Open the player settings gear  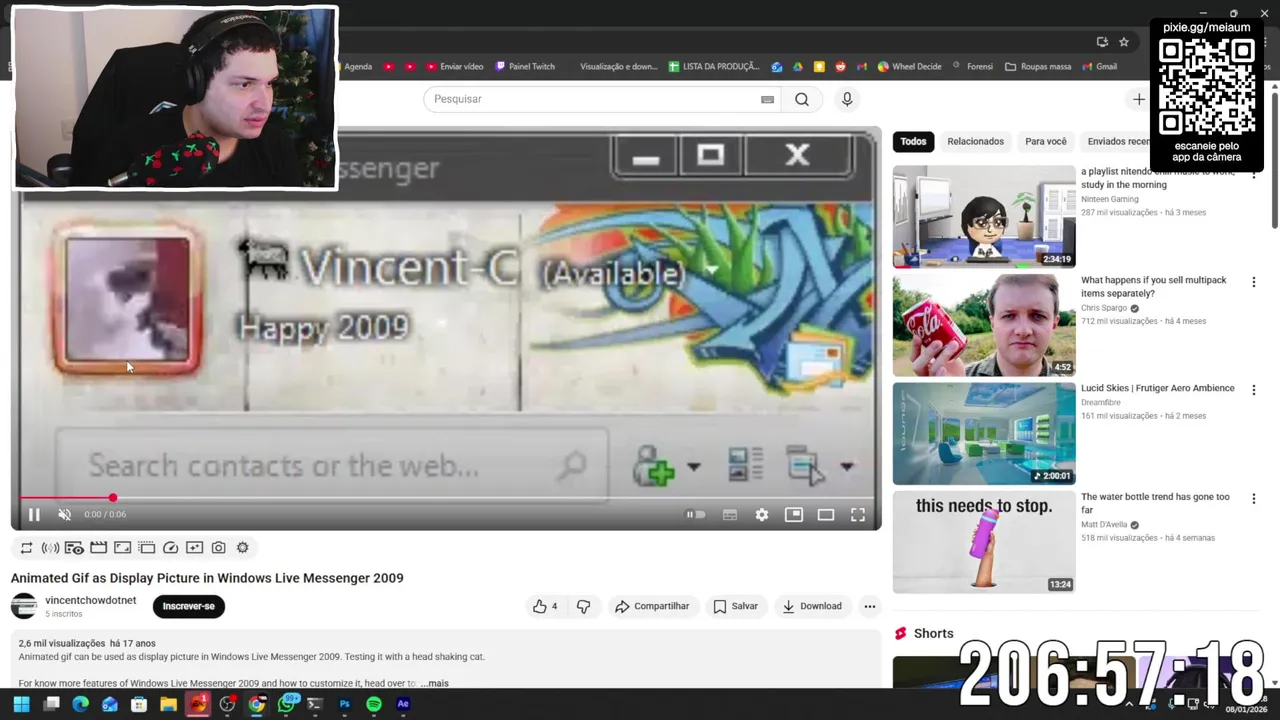tap(762, 514)
